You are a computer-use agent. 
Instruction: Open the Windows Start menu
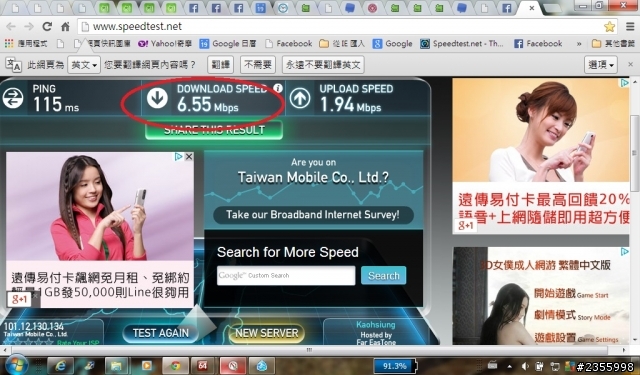click(x=16, y=365)
